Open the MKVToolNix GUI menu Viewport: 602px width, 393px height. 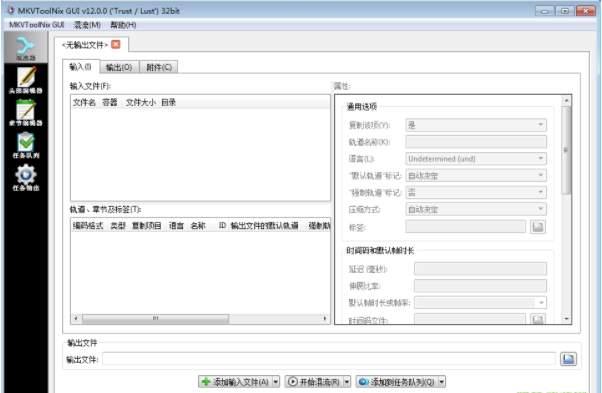tap(36, 25)
